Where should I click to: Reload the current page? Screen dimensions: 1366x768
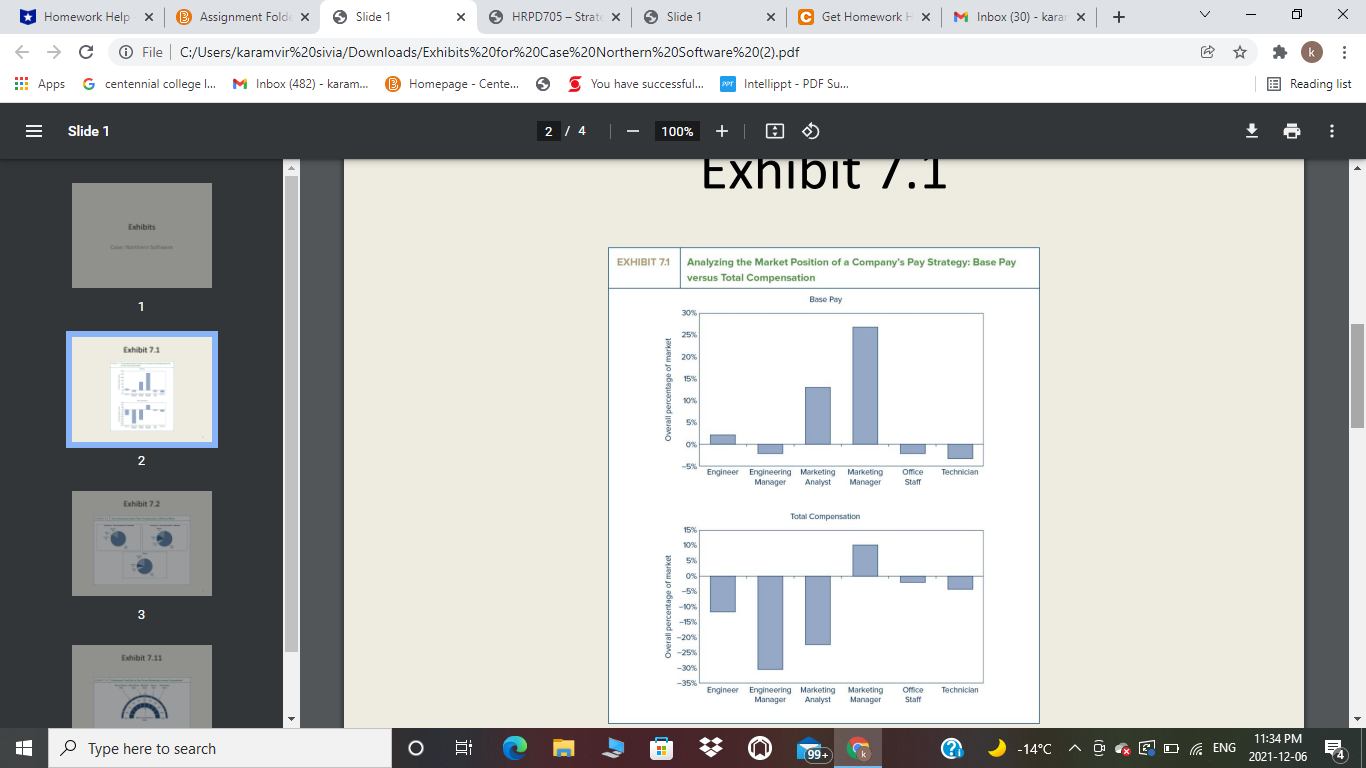86,52
